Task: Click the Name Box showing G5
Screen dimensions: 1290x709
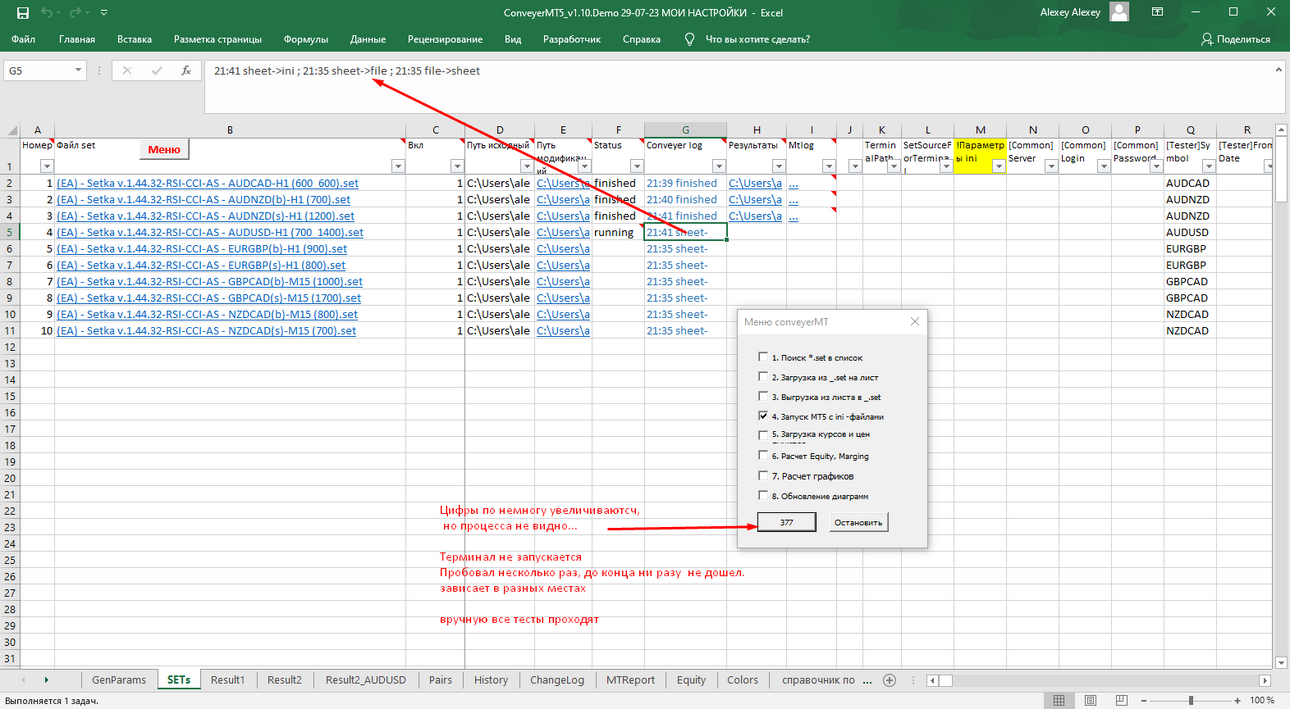Action: pos(38,71)
